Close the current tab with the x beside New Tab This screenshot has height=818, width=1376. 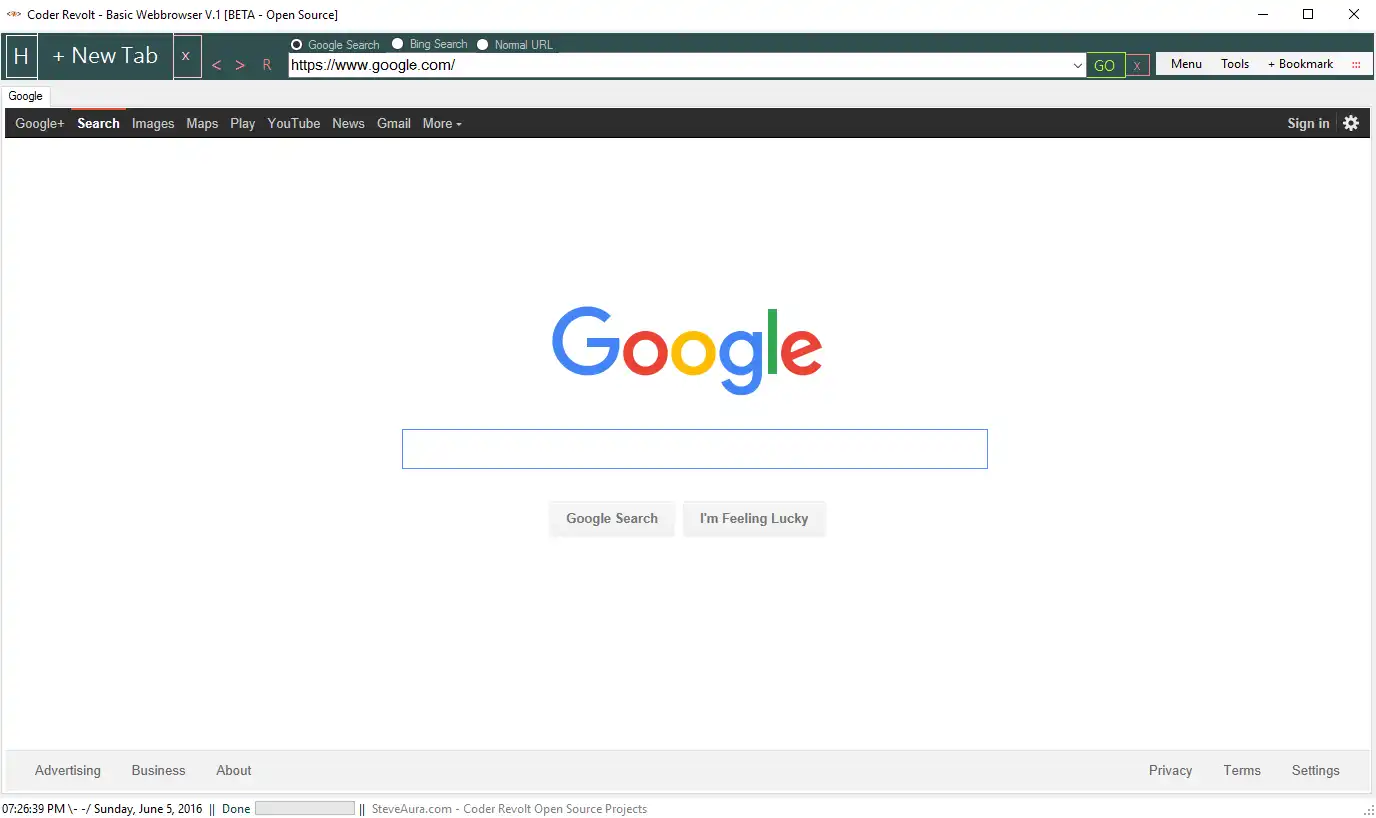(185, 56)
